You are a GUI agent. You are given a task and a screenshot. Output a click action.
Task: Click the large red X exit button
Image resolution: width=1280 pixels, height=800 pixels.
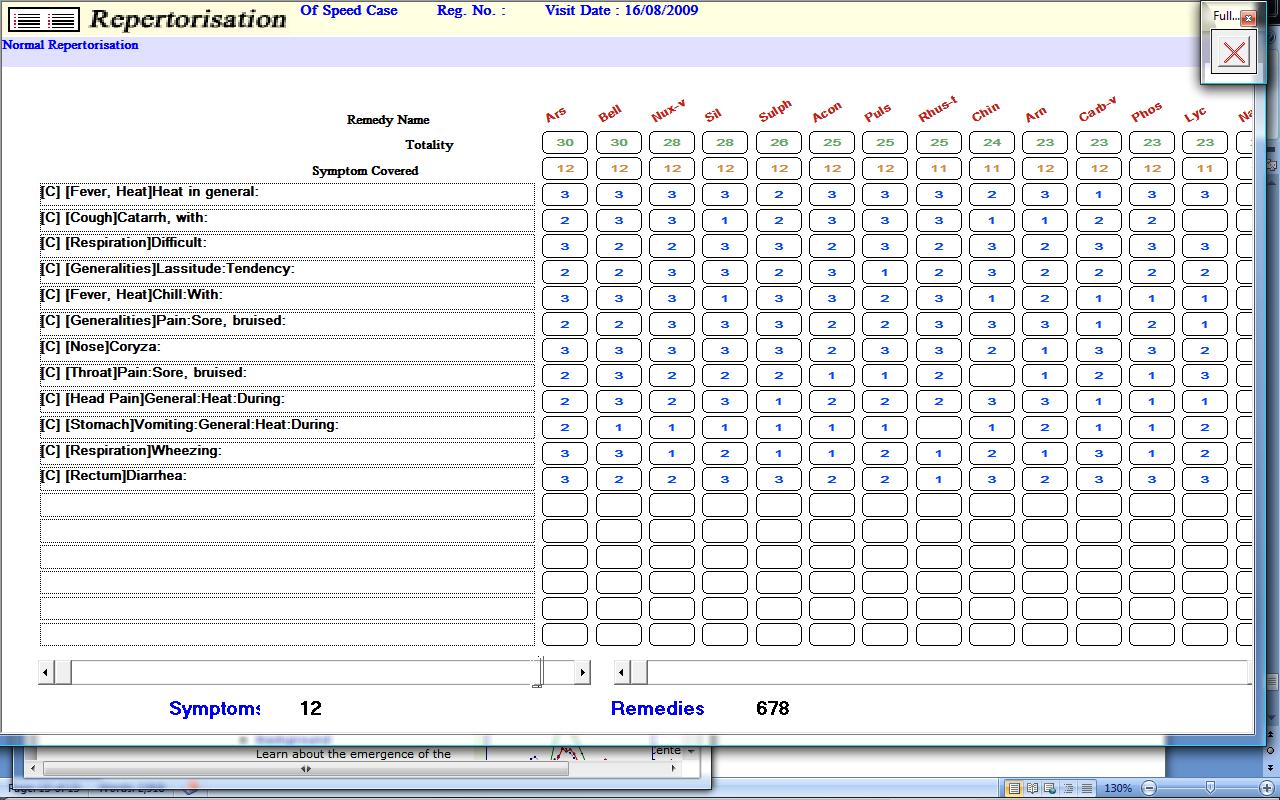(x=1234, y=52)
